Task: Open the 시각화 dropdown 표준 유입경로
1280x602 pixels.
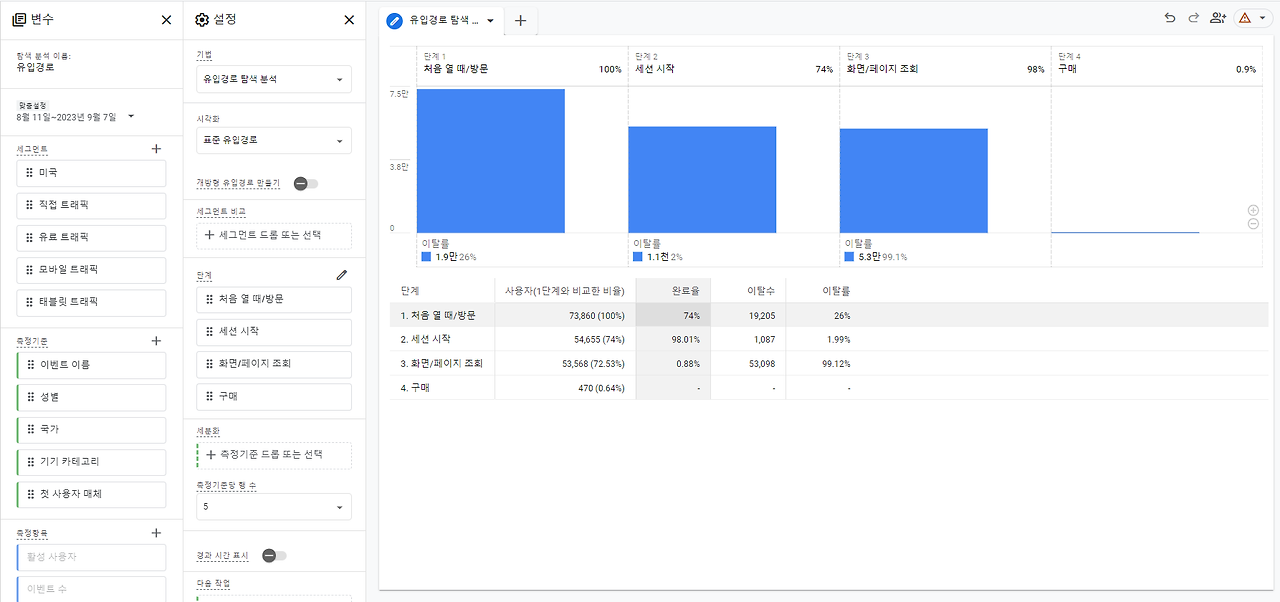Action: click(x=274, y=140)
